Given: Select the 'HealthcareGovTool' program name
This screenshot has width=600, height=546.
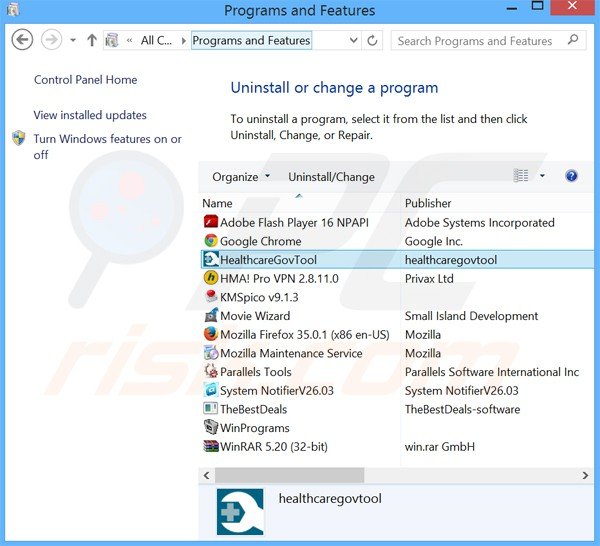Looking at the screenshot, I should pyautogui.click(x=268, y=260).
